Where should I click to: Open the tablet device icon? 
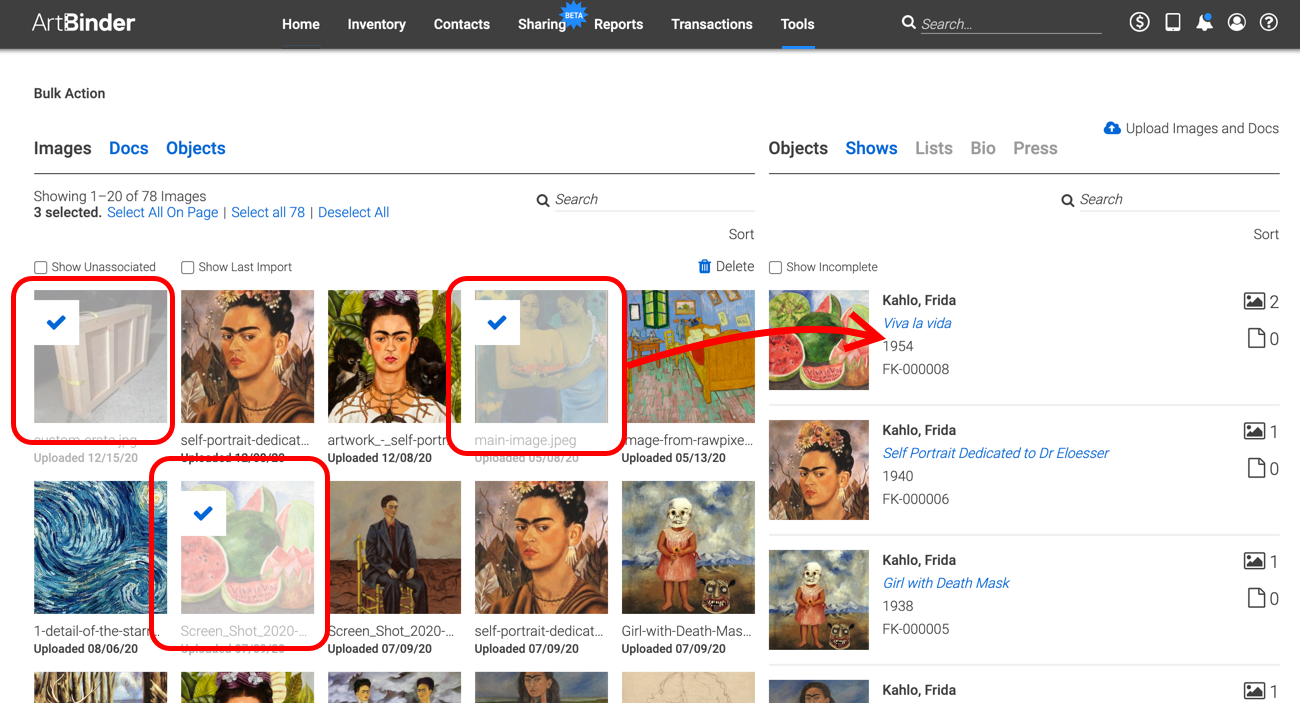pyautogui.click(x=1173, y=22)
